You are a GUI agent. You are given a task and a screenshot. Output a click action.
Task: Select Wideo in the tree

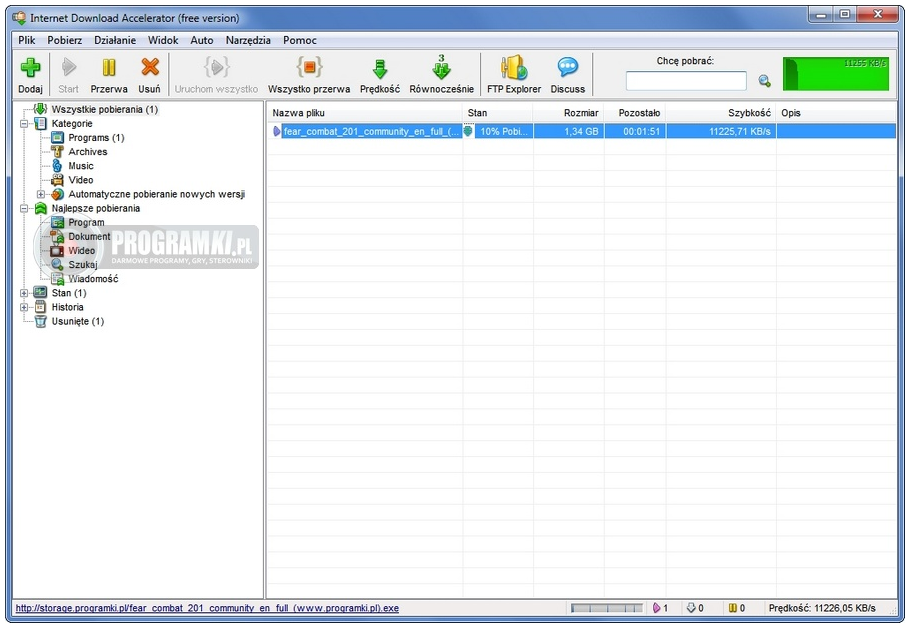click(81, 251)
